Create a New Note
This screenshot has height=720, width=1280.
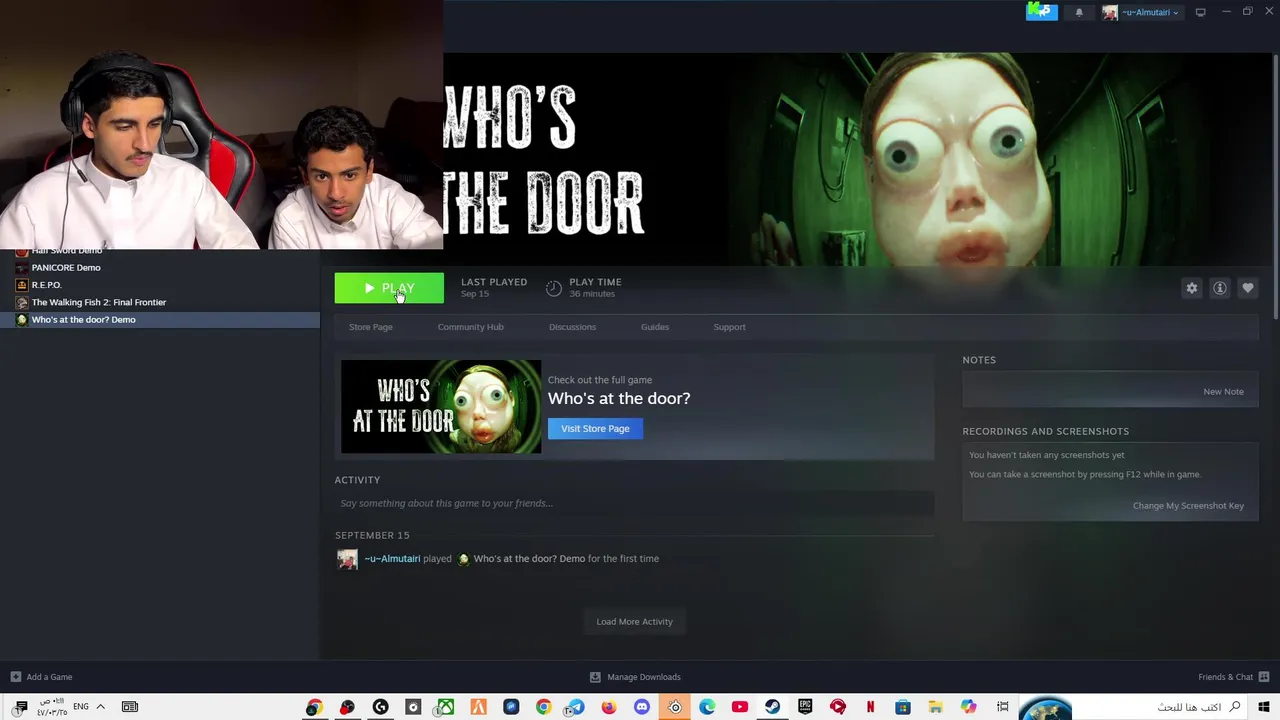pyautogui.click(x=1223, y=392)
